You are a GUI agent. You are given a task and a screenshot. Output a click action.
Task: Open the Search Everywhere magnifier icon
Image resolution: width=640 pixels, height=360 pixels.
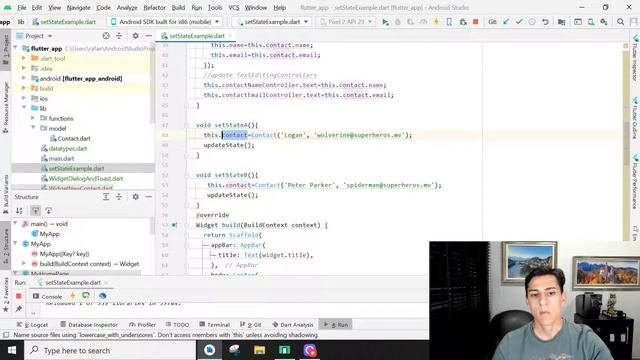click(x=620, y=22)
